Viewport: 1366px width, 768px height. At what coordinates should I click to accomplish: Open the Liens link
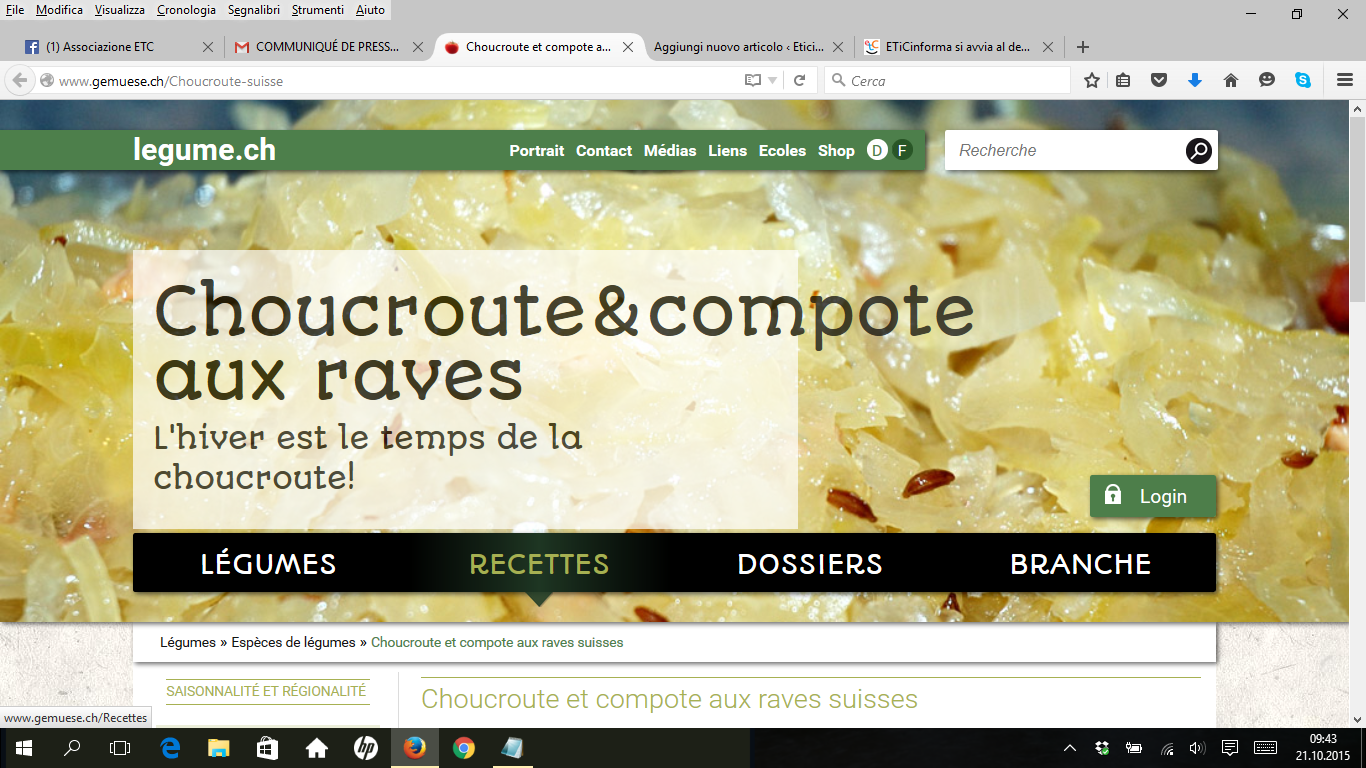727,151
